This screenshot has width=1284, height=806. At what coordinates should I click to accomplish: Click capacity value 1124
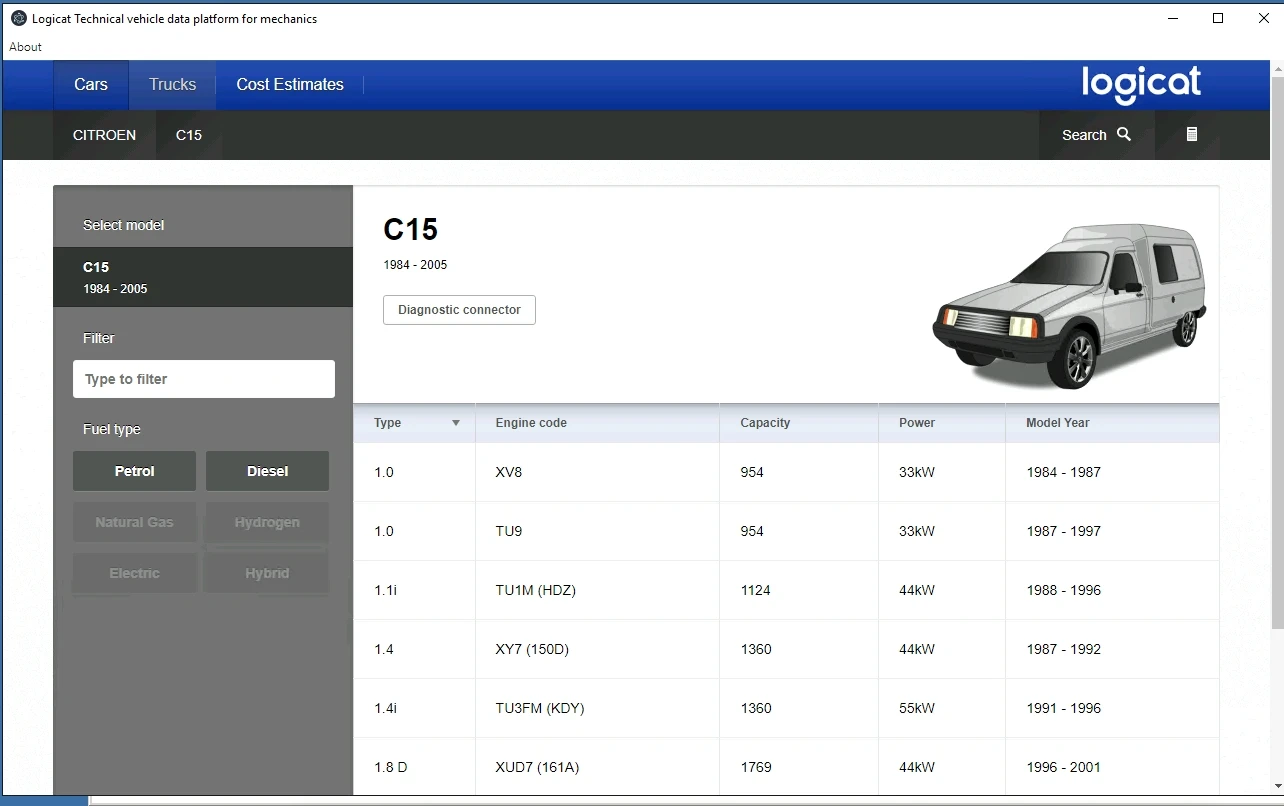pos(755,590)
